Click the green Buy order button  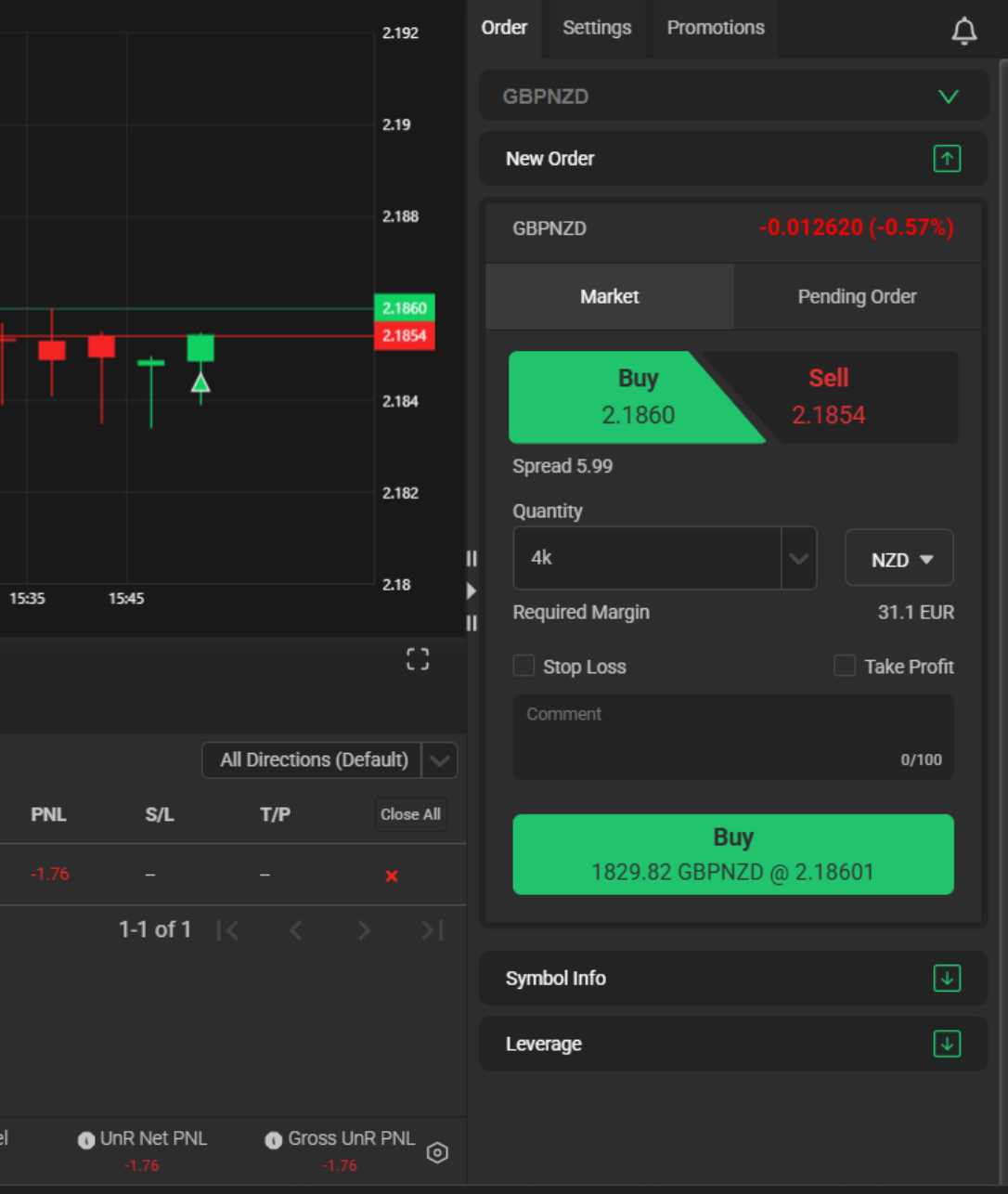click(733, 854)
